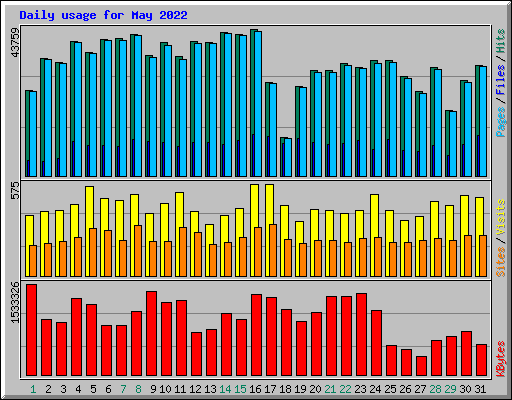The width and height of the screenshot is (512, 400).
Task: Select day label 27 on the x-axis
Action: tap(420, 389)
